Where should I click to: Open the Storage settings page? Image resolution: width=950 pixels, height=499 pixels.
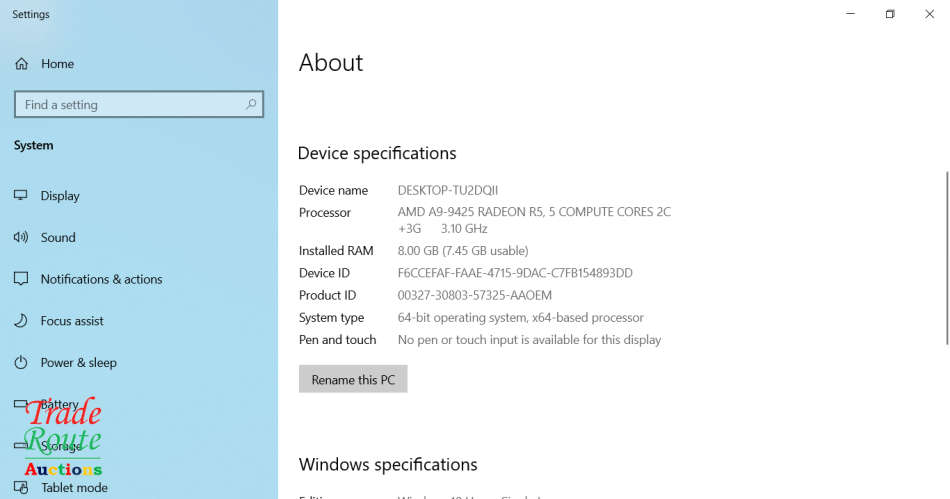click(x=62, y=446)
